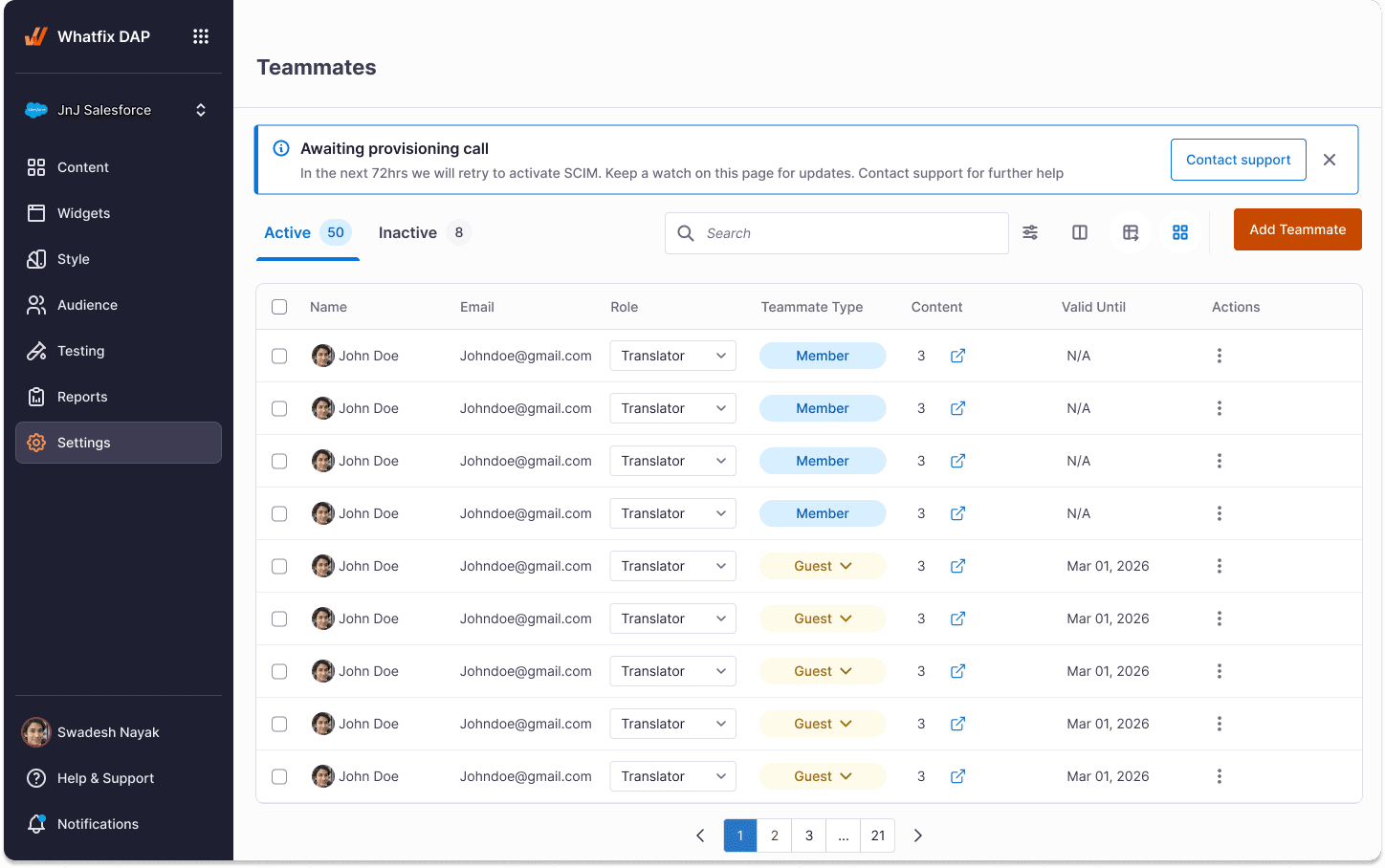Jump to page 21
Image resolution: width=1385 pixels, height=868 pixels.
click(x=878, y=835)
